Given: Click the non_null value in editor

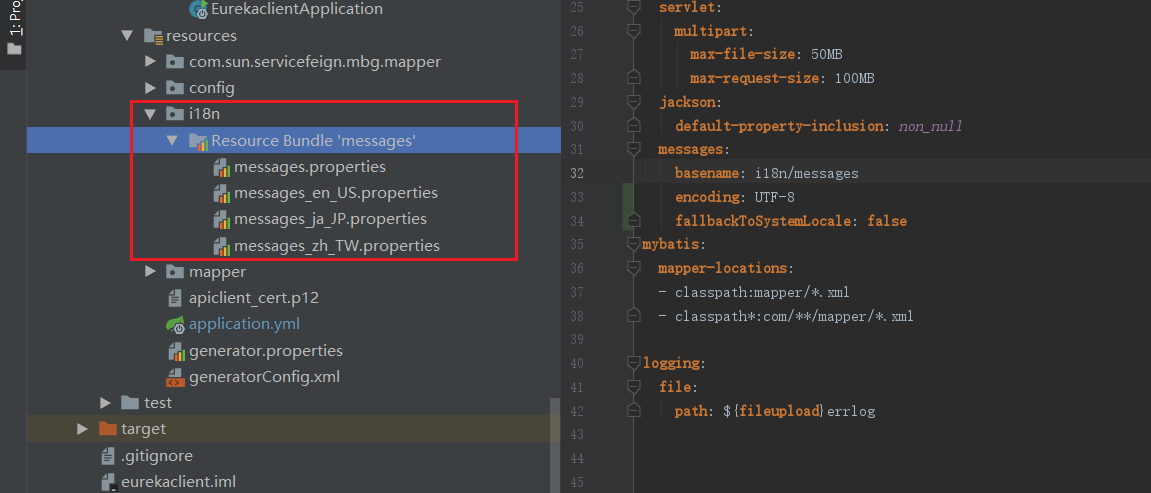Looking at the screenshot, I should (930, 126).
